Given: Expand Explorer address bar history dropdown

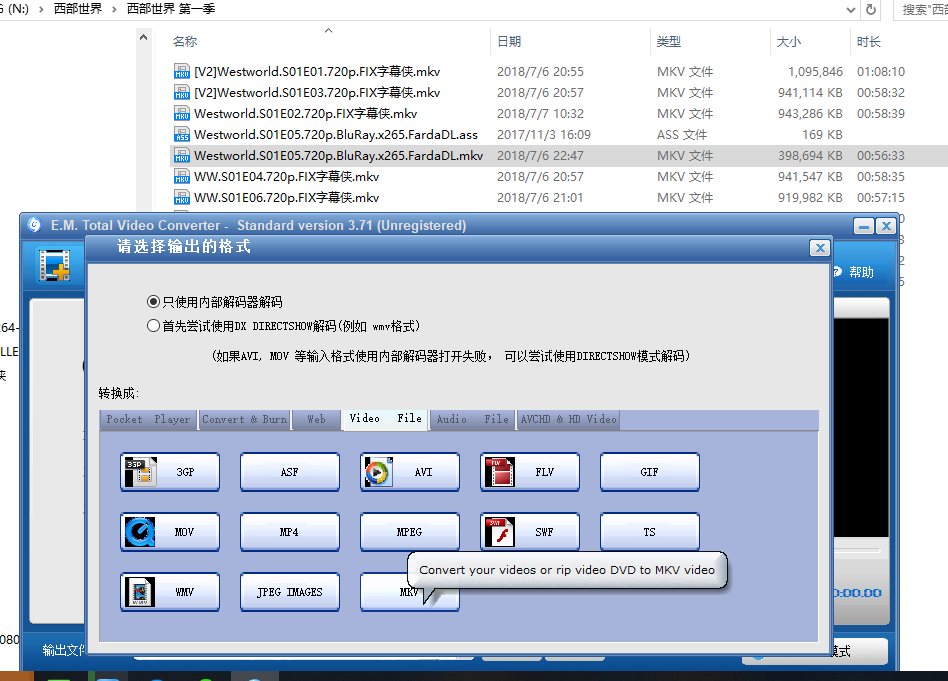Looking at the screenshot, I should point(851,10).
